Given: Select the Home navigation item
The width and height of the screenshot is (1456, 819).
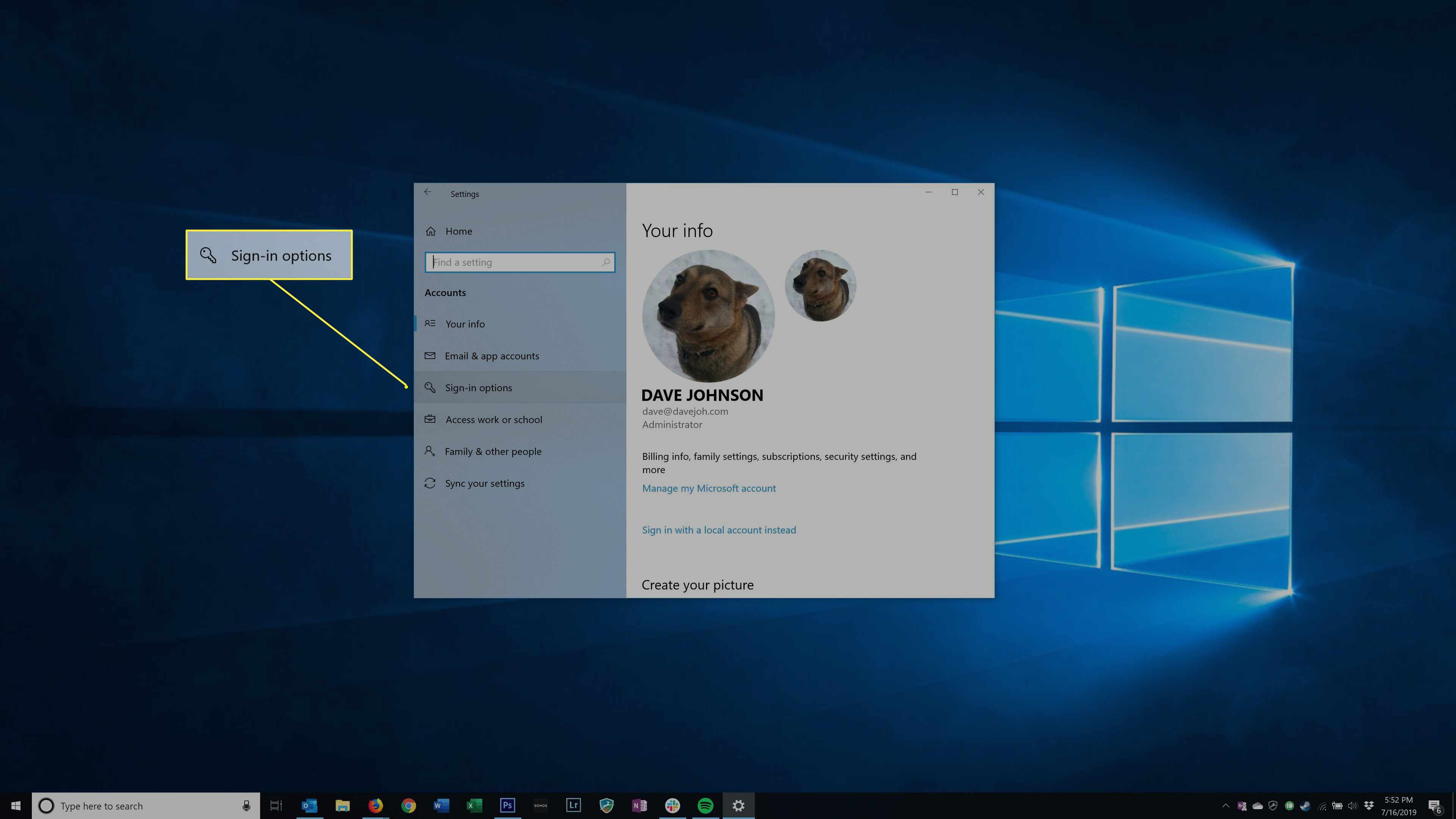Looking at the screenshot, I should point(458,231).
